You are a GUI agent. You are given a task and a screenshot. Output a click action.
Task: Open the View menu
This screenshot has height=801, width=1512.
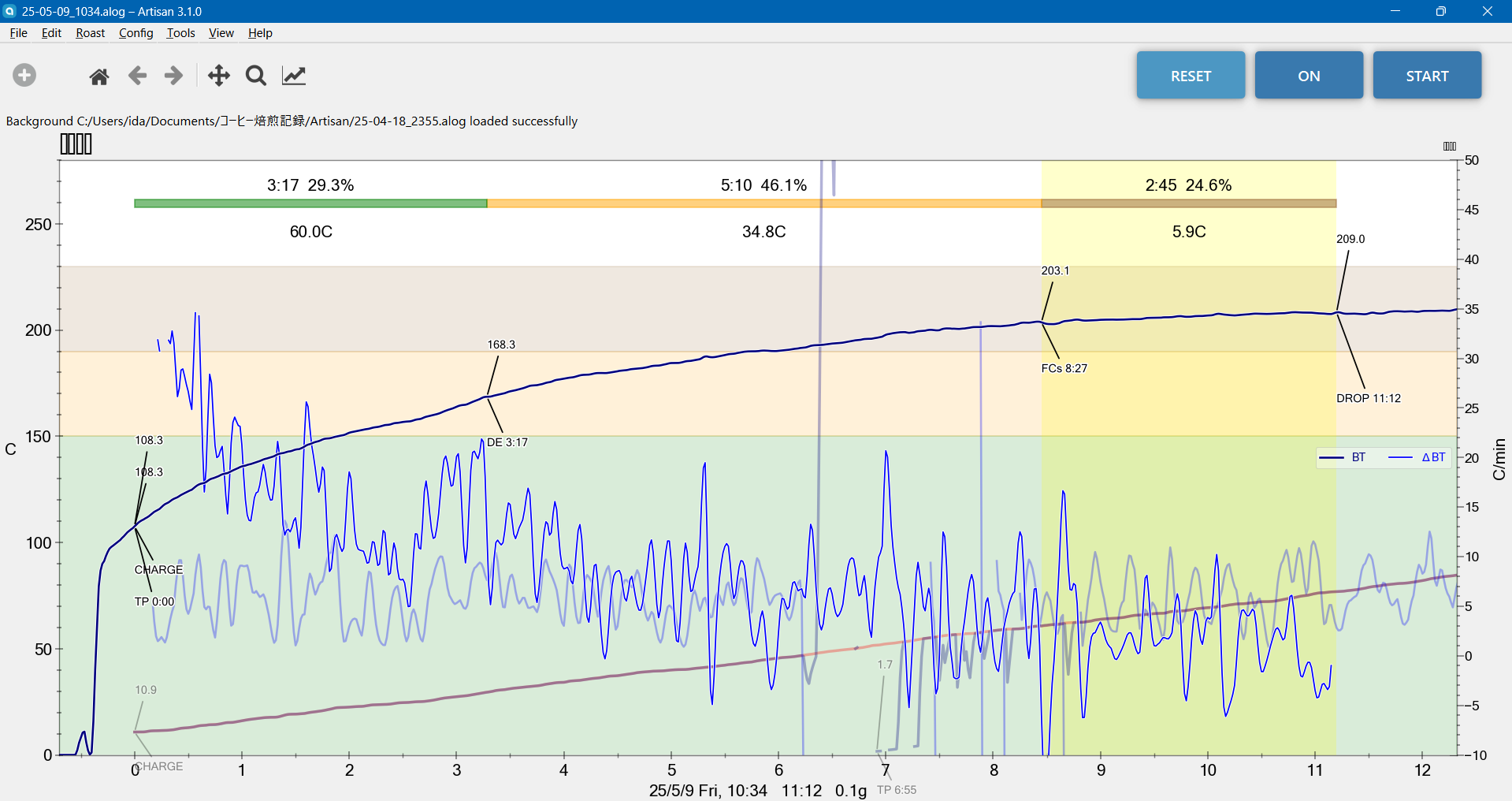click(x=221, y=33)
